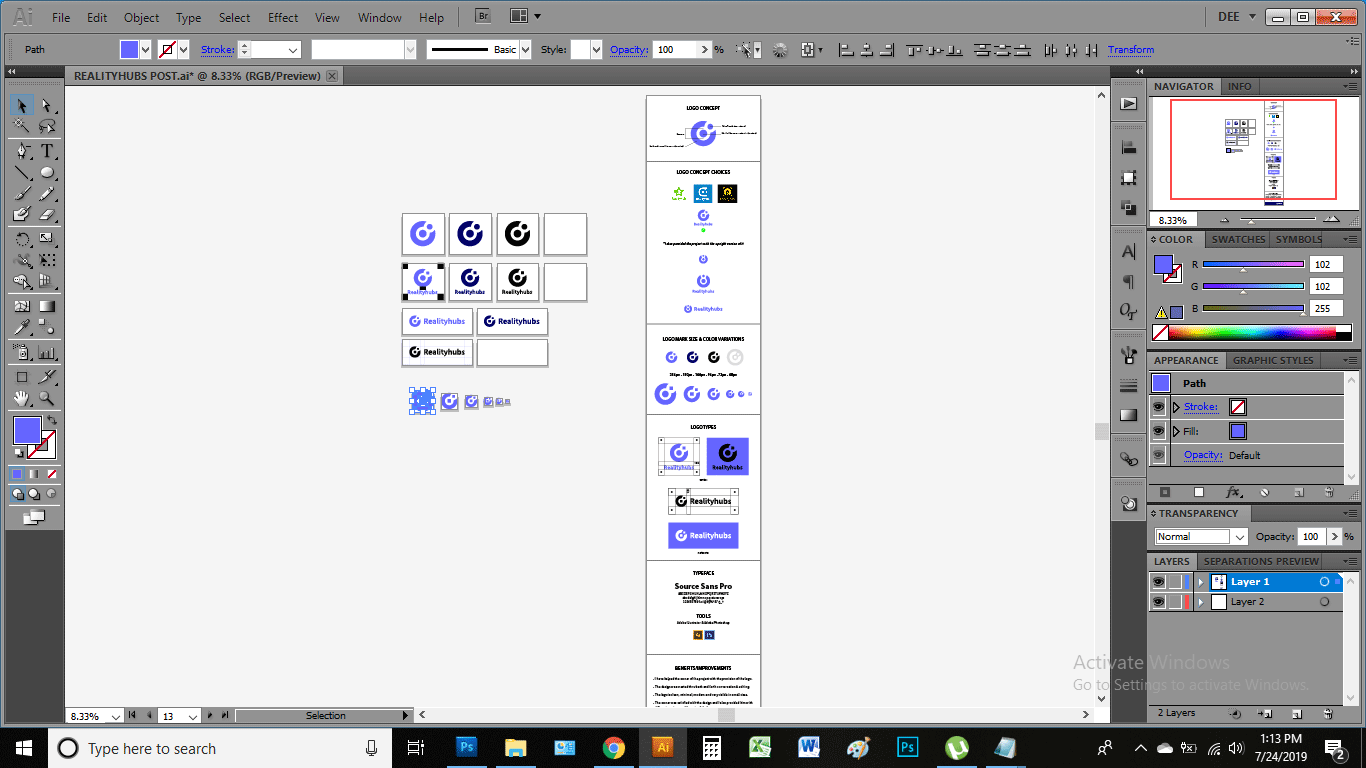1366x768 pixels.
Task: Click the Transform link in the control bar
Action: [1131, 49]
